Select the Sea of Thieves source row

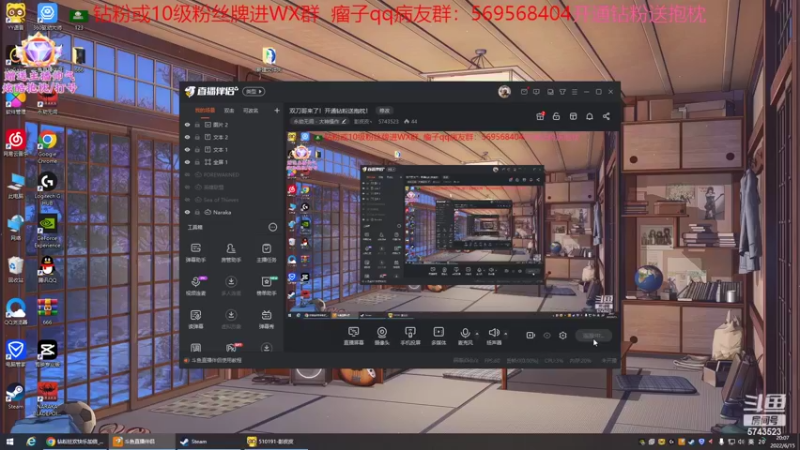tap(232, 199)
